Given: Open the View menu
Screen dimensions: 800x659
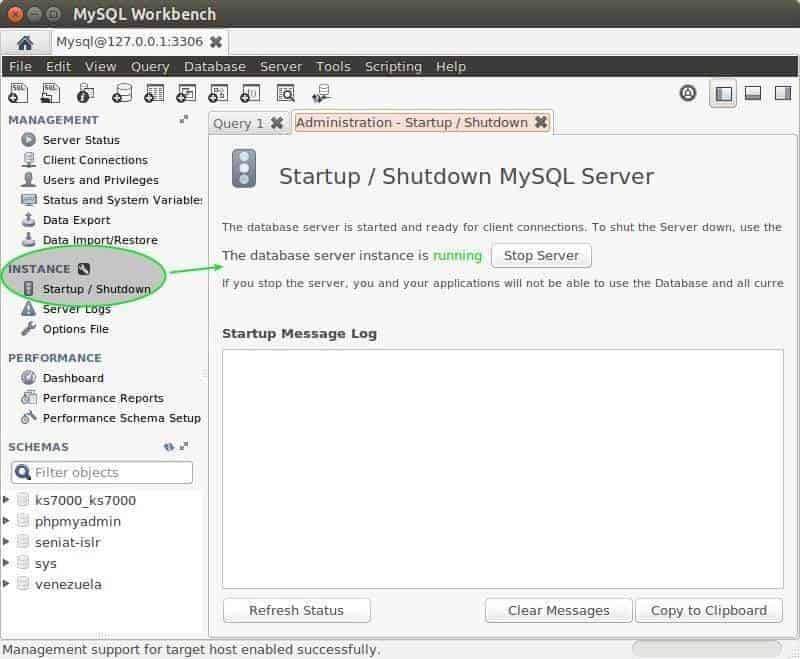Looking at the screenshot, I should coord(100,66).
